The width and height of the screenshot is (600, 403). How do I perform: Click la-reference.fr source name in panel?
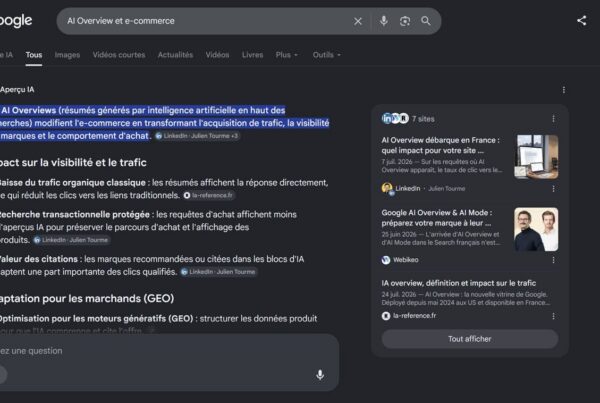click(x=414, y=316)
